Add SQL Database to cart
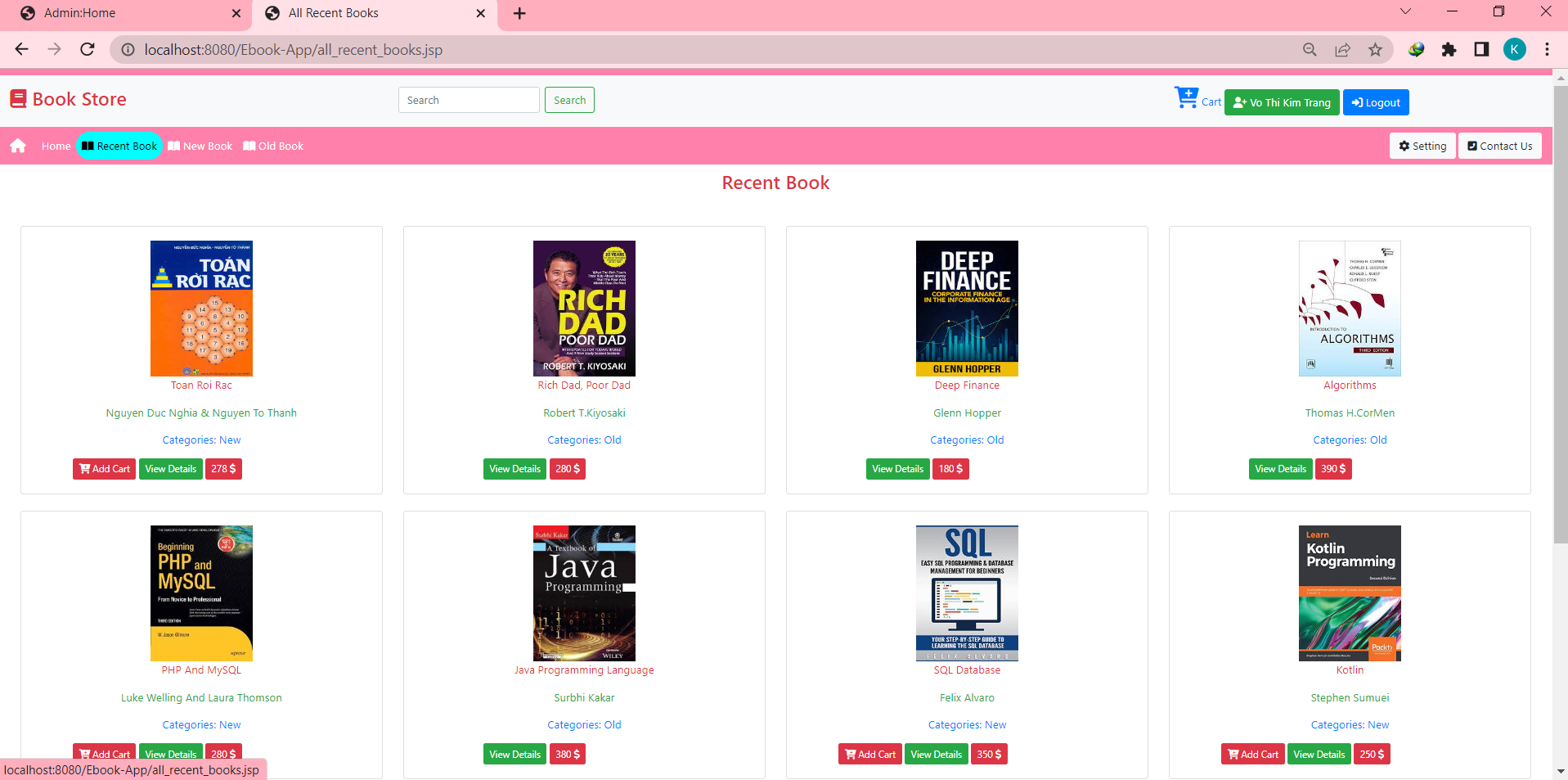Viewport: 1568px width, 780px height. point(870,754)
